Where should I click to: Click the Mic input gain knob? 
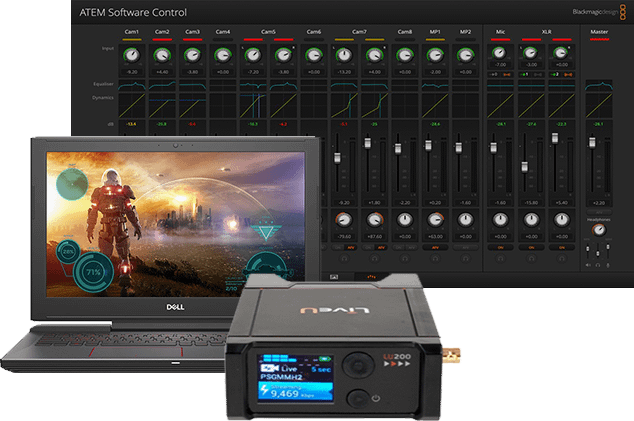[x=500, y=52]
